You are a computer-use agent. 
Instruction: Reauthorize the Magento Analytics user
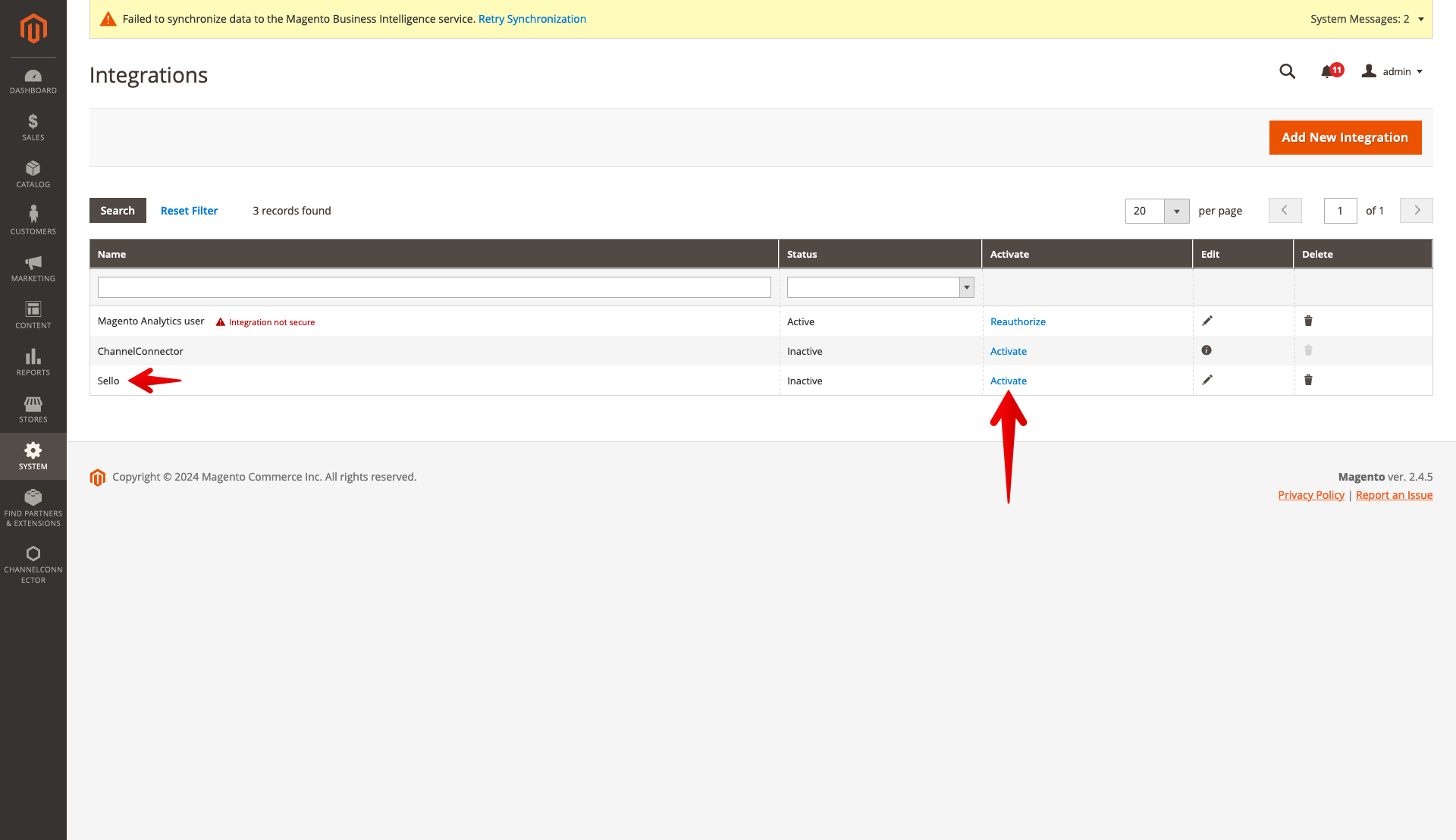click(x=1018, y=321)
